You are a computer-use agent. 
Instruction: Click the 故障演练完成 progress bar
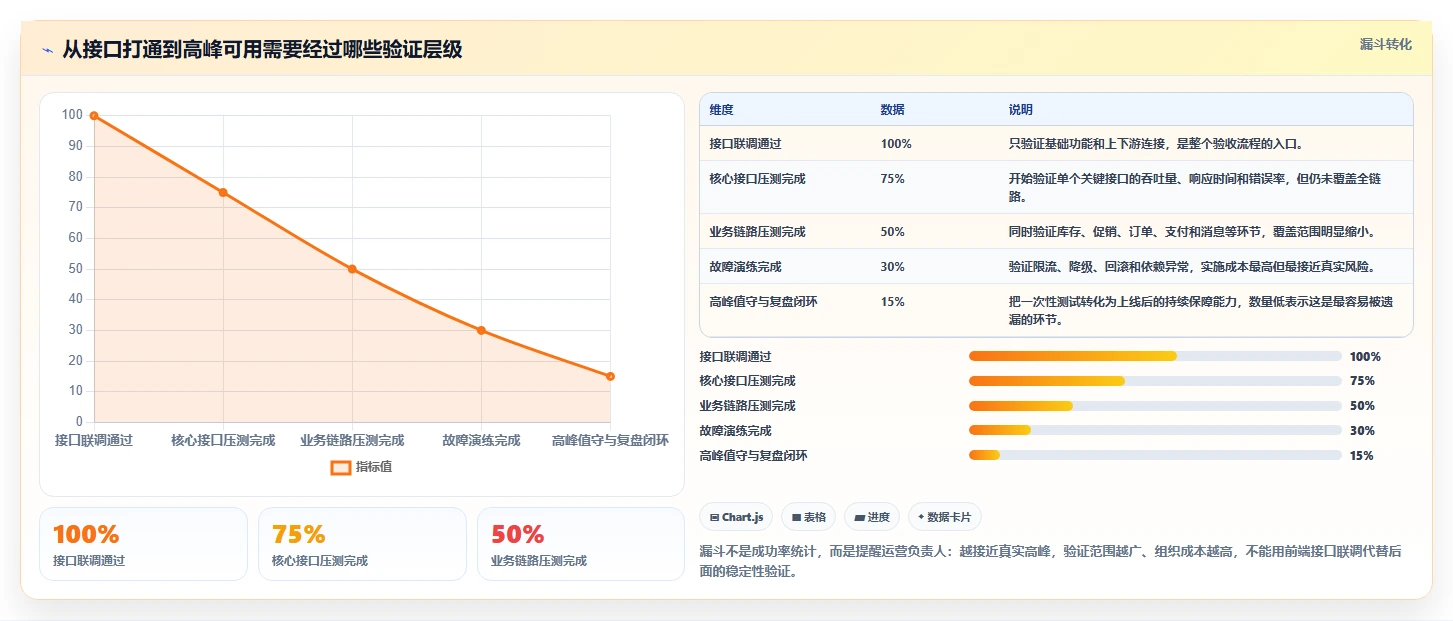pos(1155,430)
